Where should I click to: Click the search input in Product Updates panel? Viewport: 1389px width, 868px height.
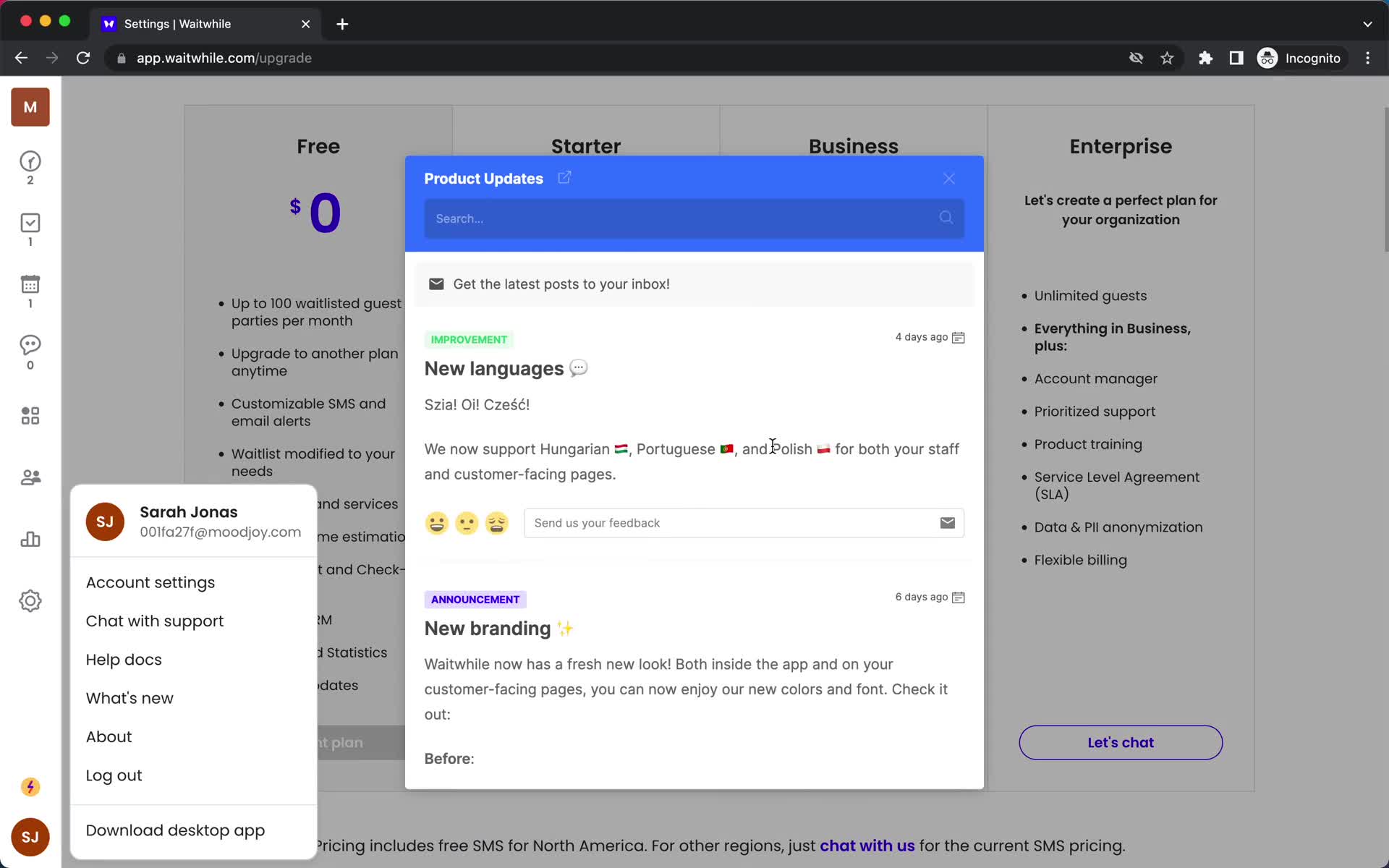pos(693,218)
